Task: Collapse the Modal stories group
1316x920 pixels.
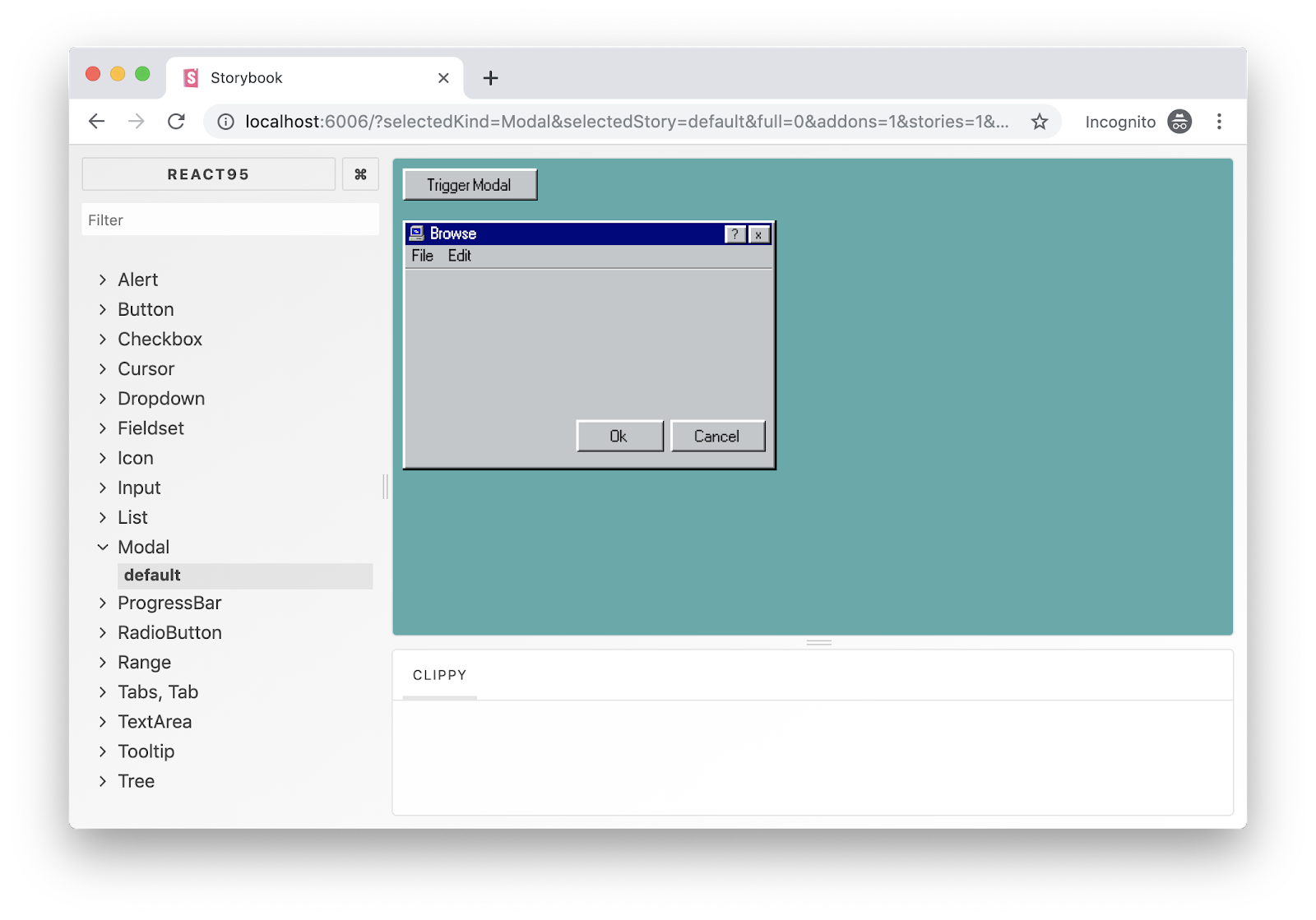Action: click(x=143, y=547)
